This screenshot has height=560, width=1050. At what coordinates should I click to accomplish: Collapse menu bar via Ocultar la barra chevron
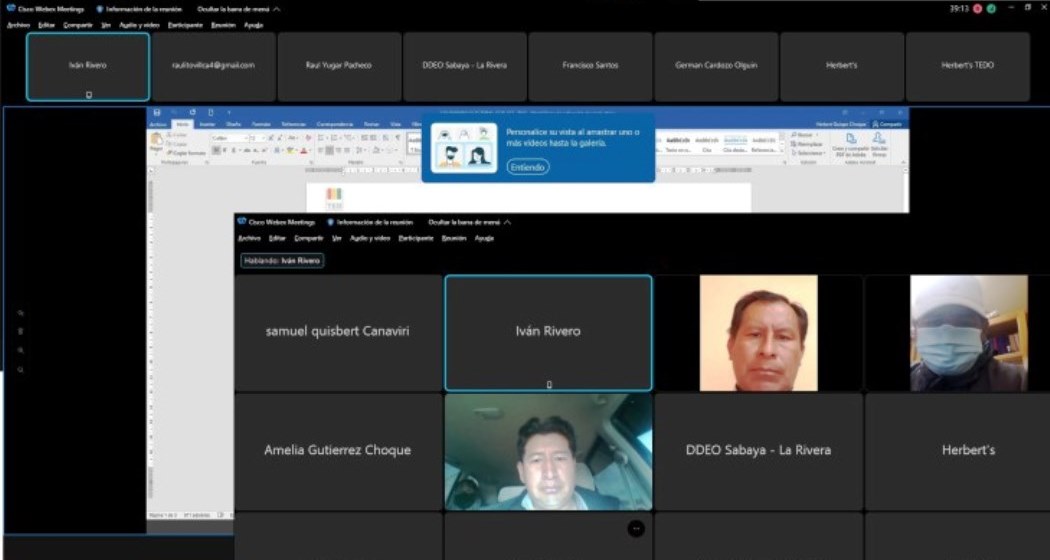point(277,8)
